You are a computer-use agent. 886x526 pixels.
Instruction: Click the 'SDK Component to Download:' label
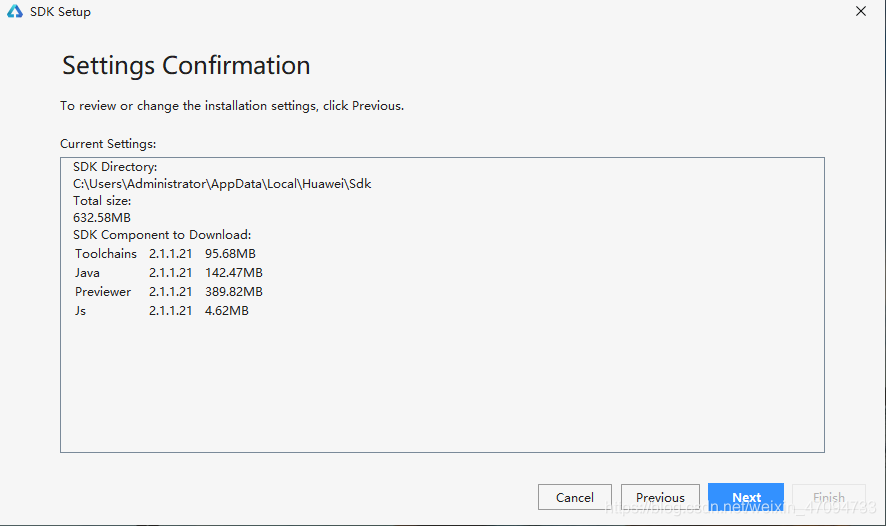tap(162, 234)
